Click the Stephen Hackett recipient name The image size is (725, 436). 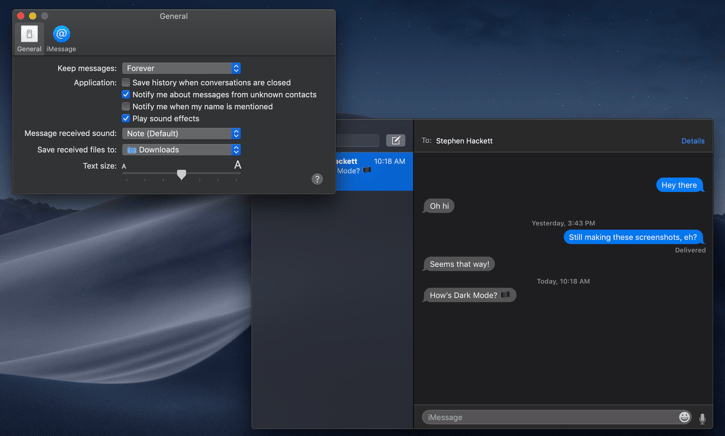pyautogui.click(x=464, y=141)
